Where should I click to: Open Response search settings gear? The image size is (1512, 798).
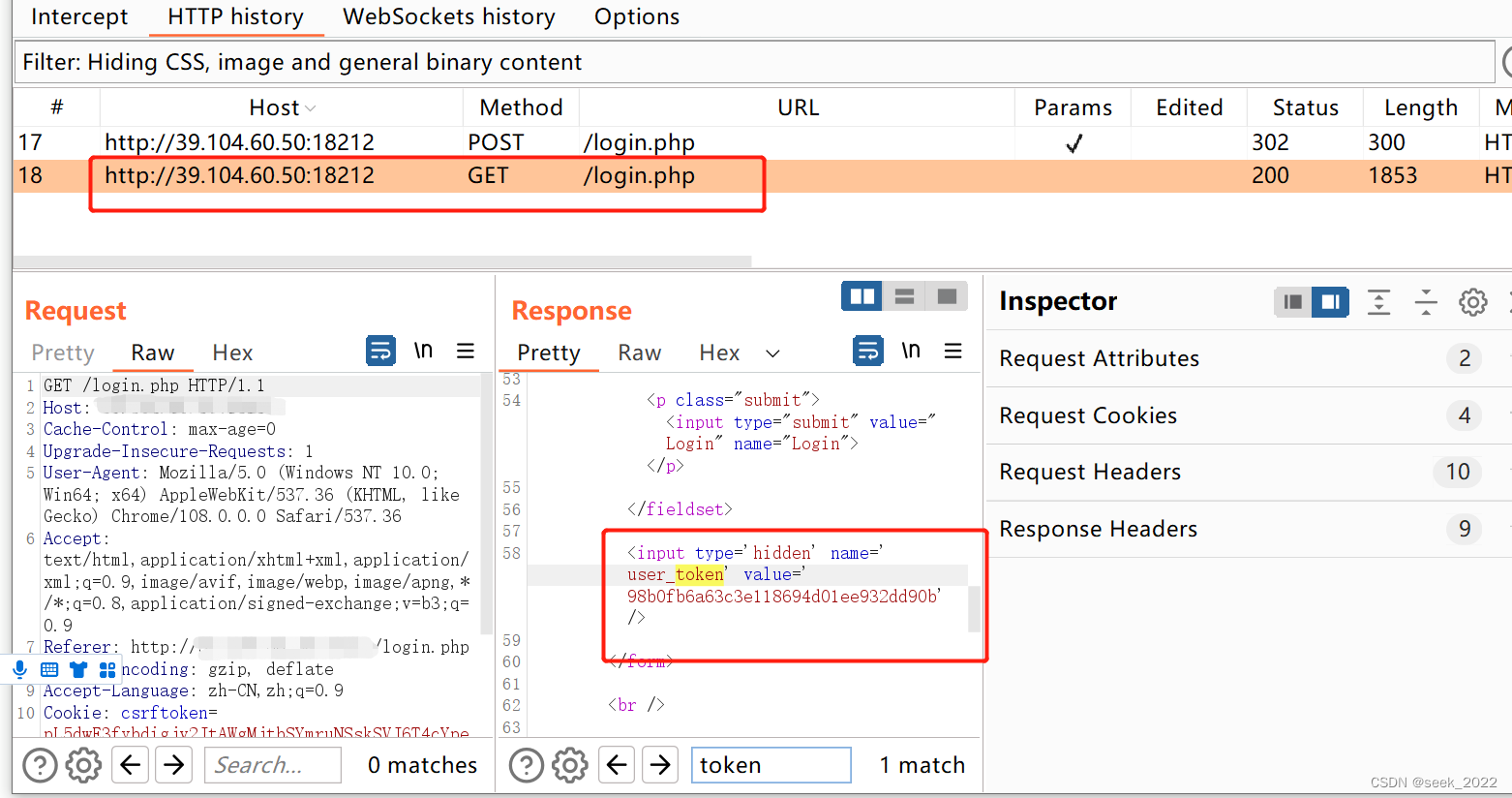point(570,765)
